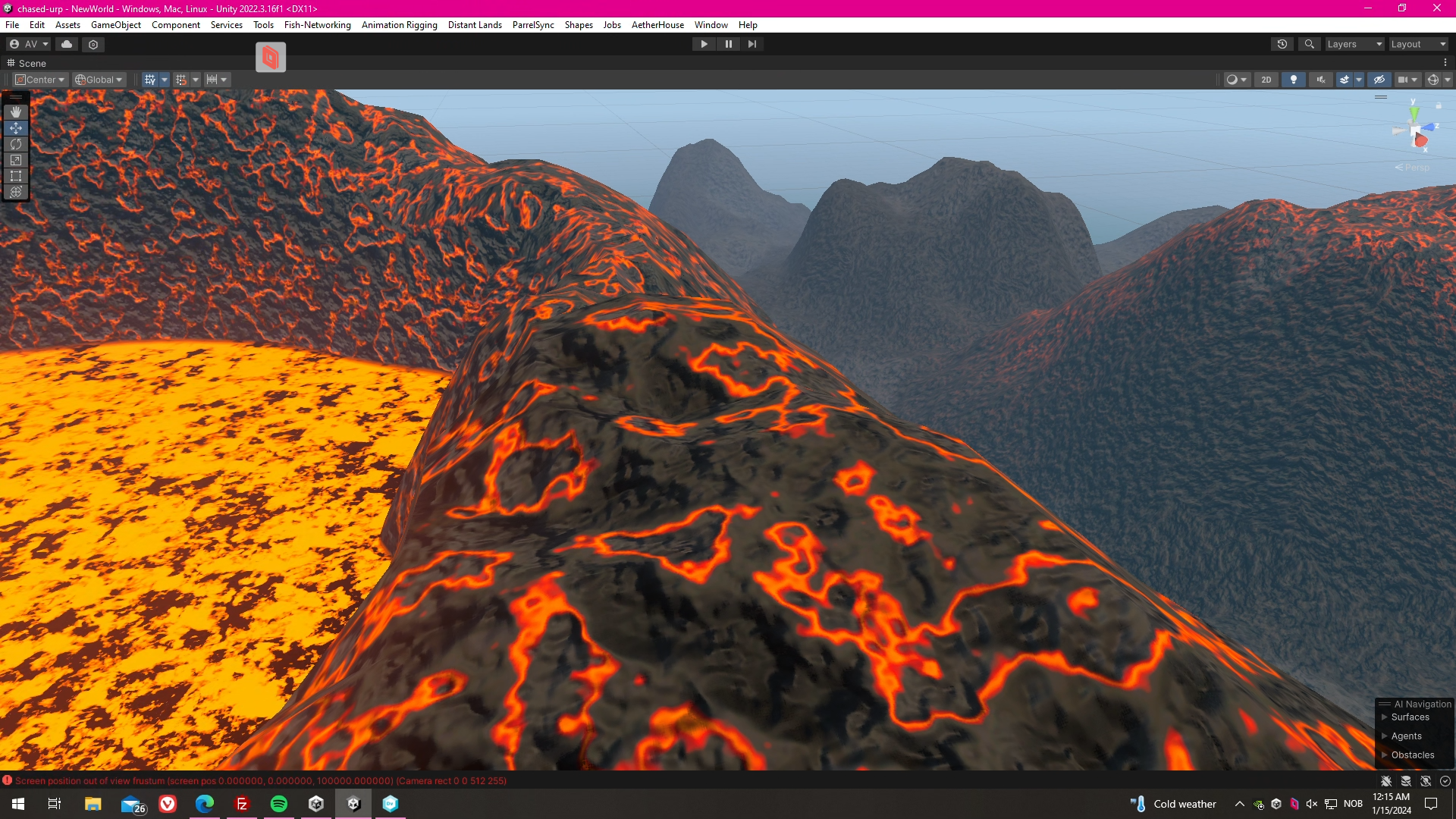The image size is (1456, 819).
Task: Open the Fish-Networking menu
Action: click(x=317, y=25)
